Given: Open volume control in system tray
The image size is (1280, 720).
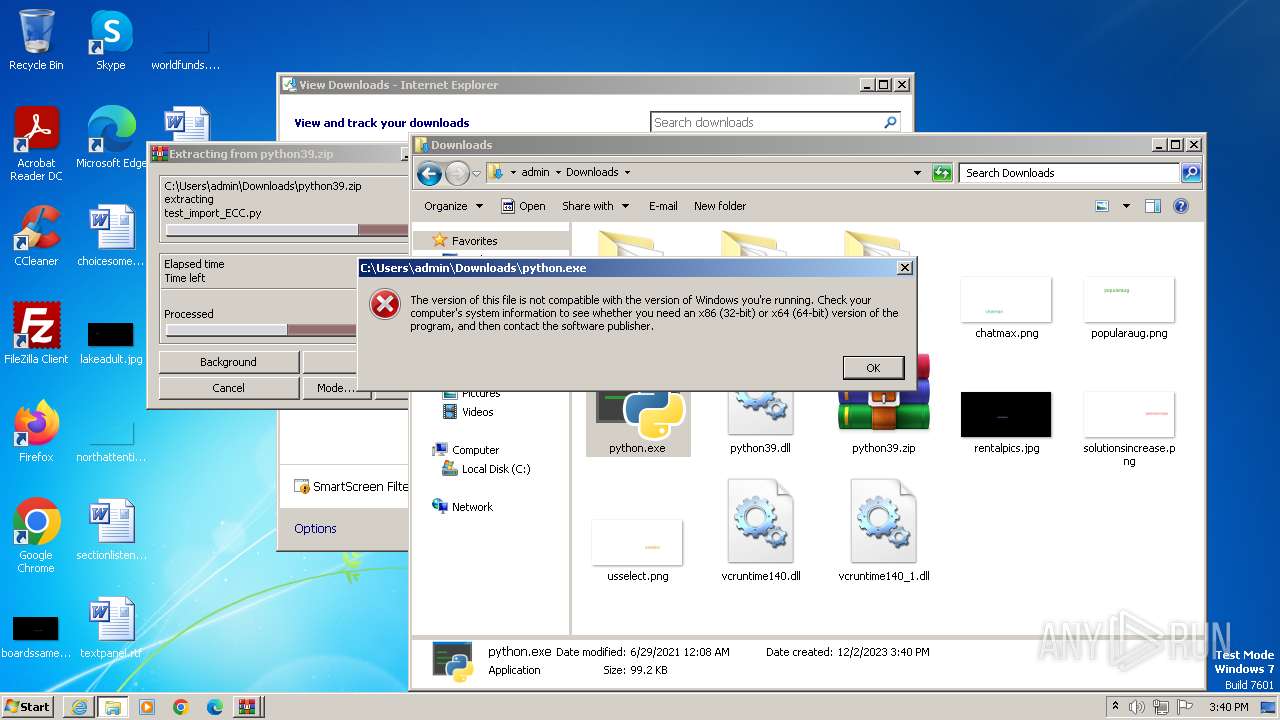Looking at the screenshot, I should [1136, 707].
